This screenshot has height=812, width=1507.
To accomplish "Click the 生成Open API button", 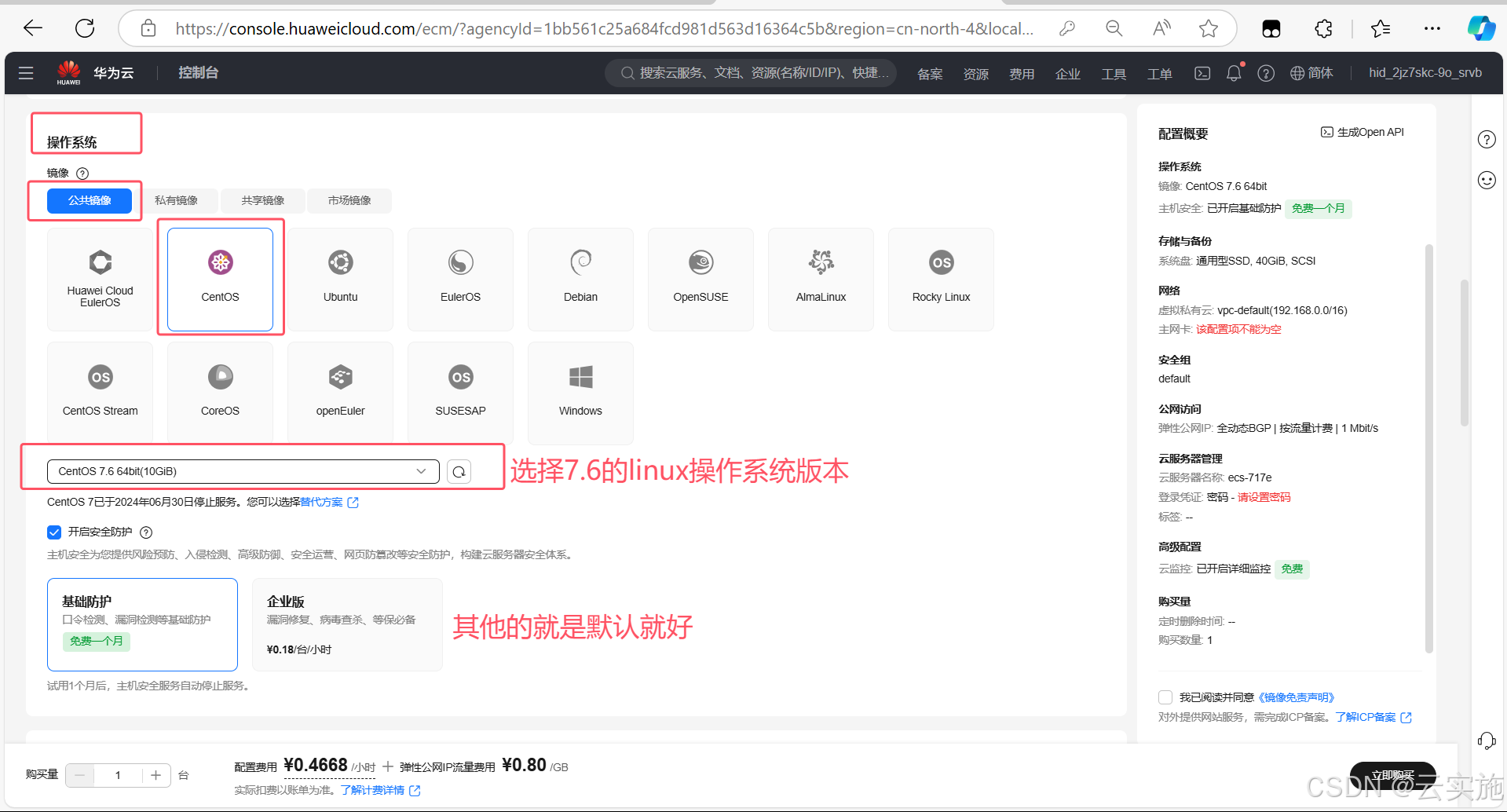I will (1363, 132).
